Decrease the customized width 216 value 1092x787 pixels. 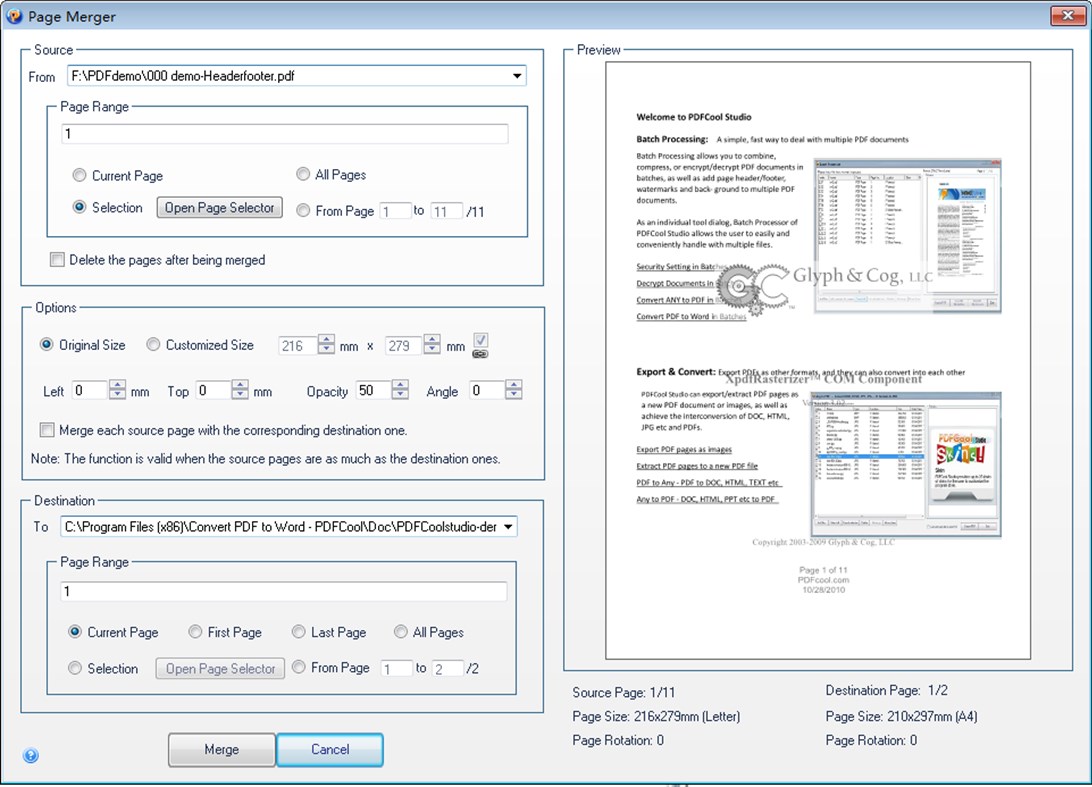tap(327, 350)
